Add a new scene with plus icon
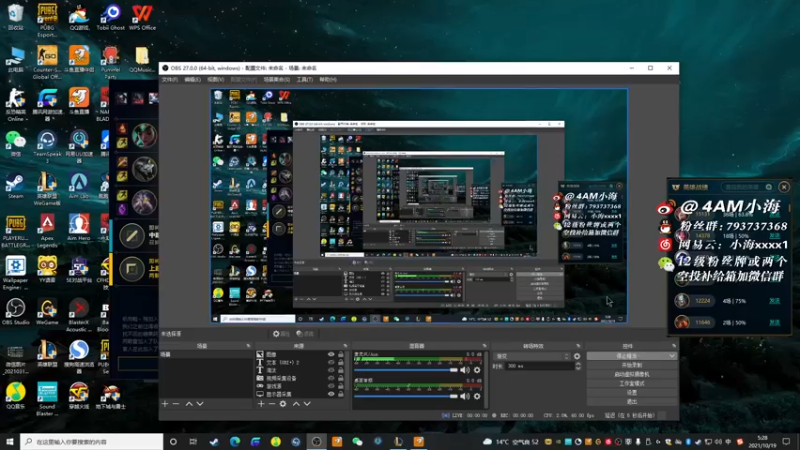Image resolution: width=800 pixels, height=450 pixels. click(x=165, y=404)
